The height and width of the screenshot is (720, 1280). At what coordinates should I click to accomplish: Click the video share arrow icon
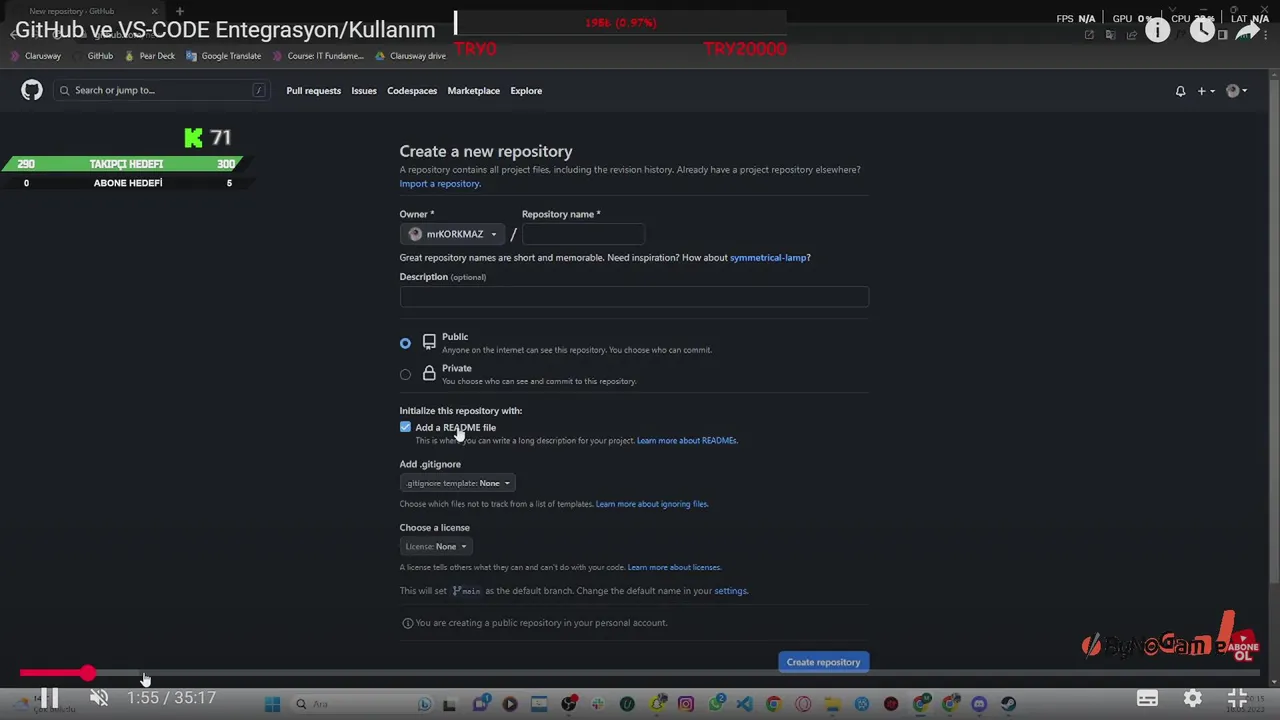coord(1247,30)
